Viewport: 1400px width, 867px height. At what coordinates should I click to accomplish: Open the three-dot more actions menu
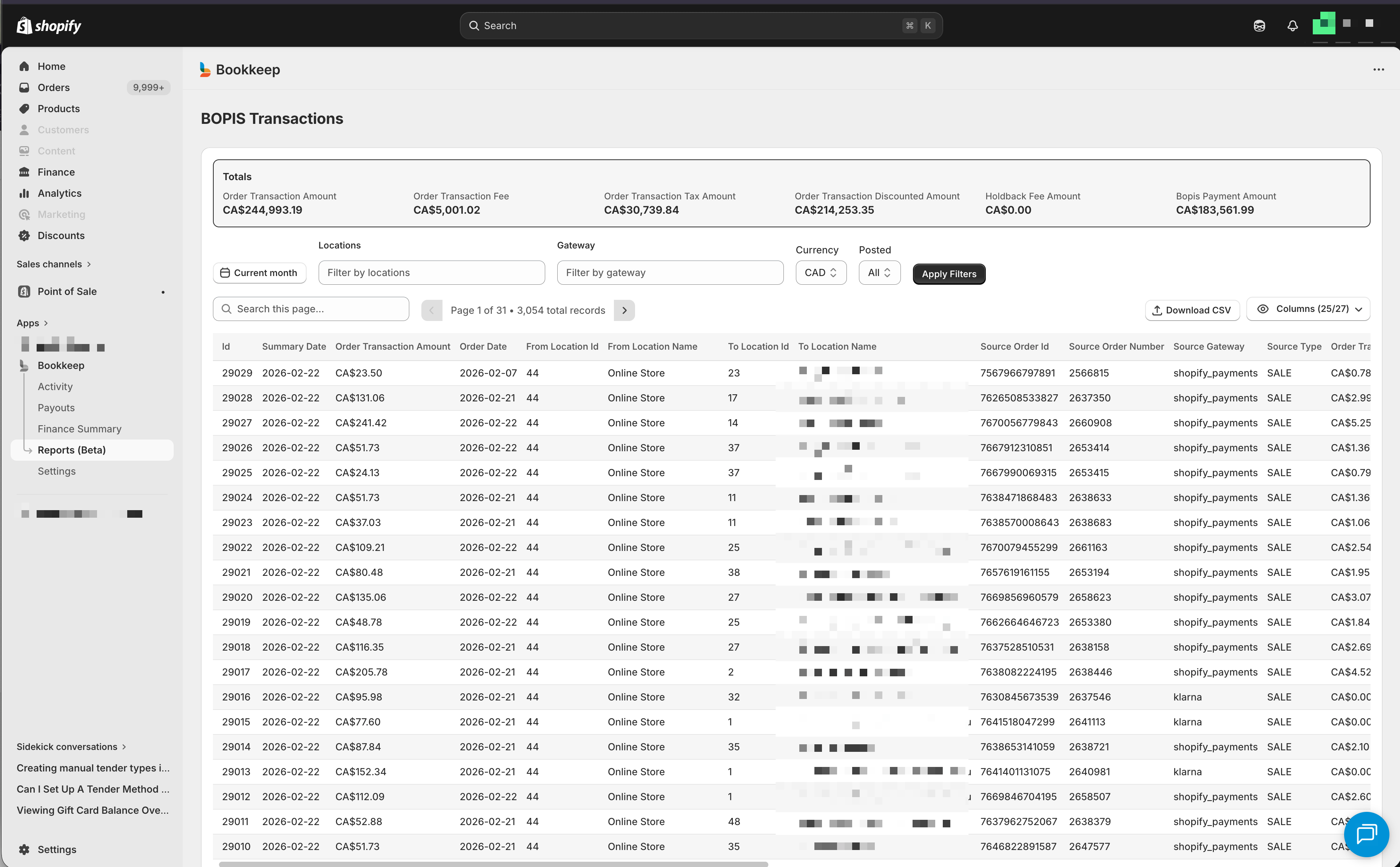tap(1378, 69)
